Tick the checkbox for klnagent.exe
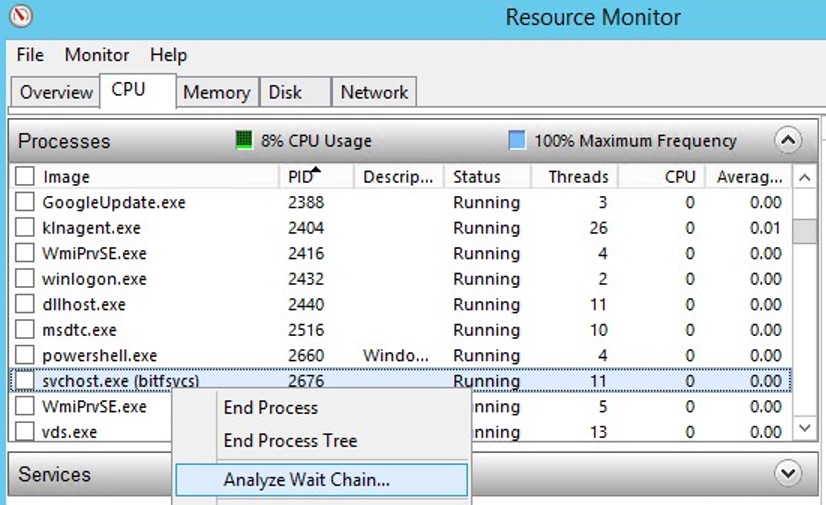Viewport: 826px width, 505px height. [x=25, y=228]
